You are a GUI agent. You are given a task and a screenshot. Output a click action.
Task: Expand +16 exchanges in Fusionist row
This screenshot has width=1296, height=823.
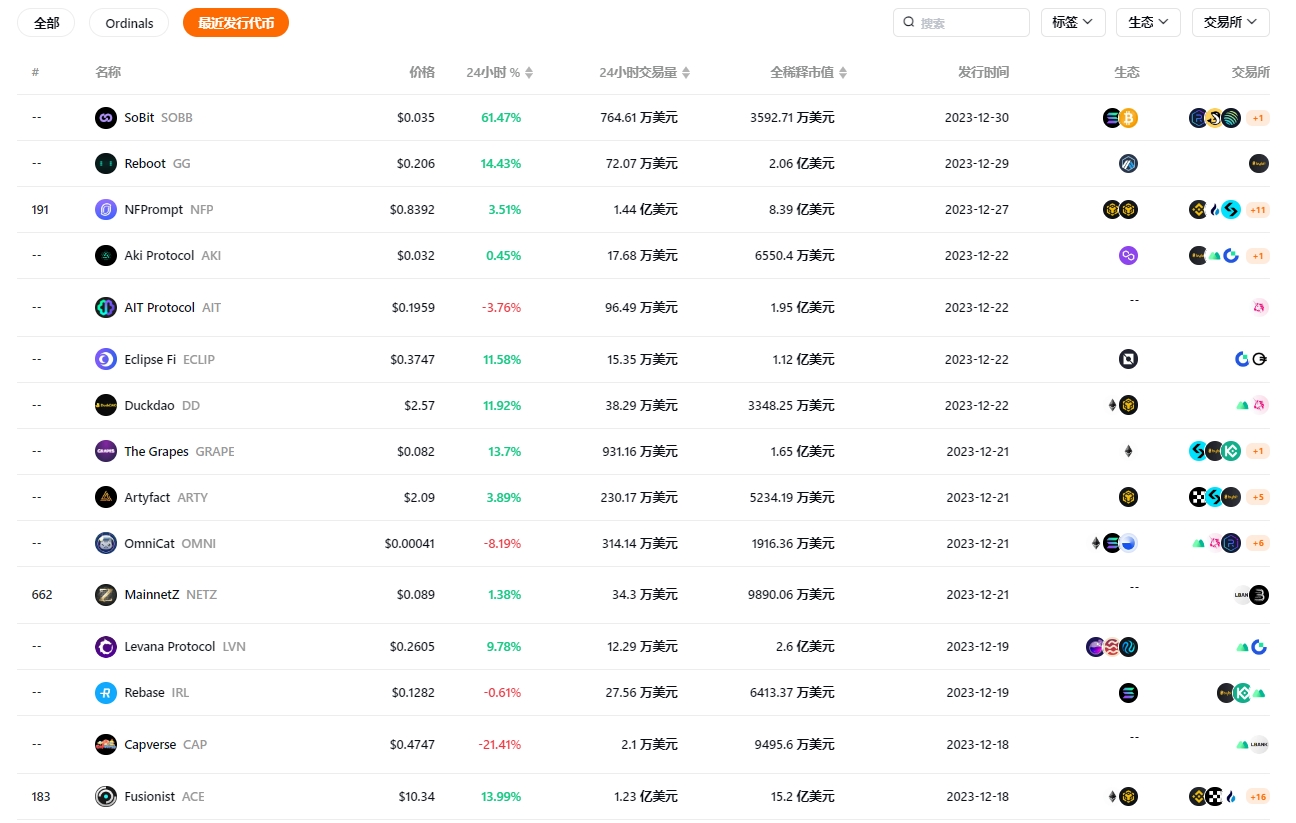point(1258,797)
